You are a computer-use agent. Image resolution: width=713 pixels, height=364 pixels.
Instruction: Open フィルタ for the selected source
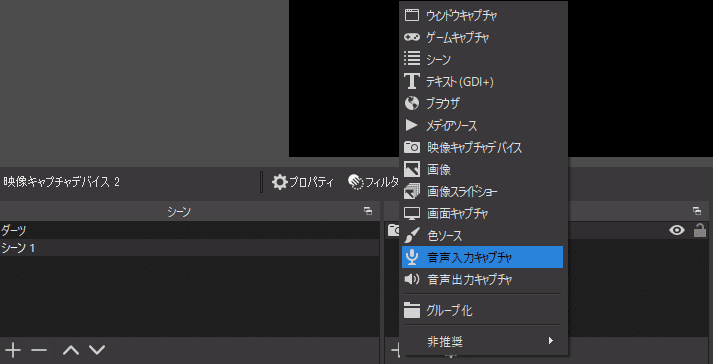point(374,182)
